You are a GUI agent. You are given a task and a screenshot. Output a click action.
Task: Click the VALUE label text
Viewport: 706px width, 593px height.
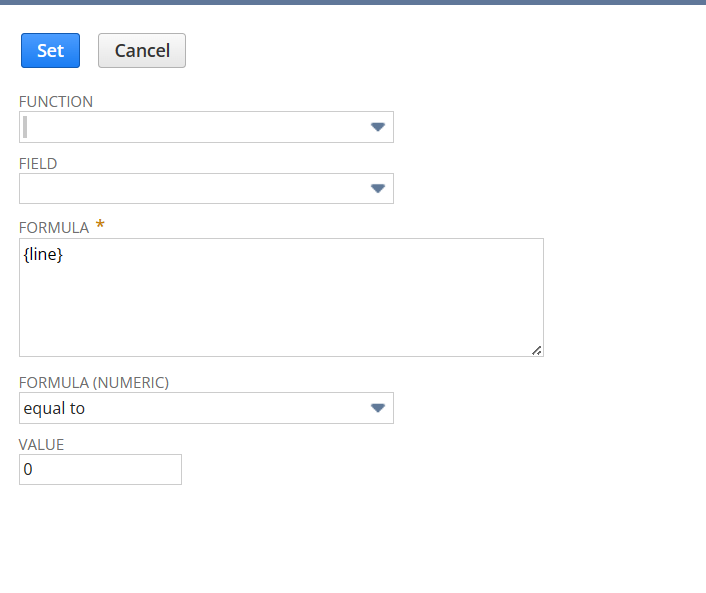coord(42,444)
